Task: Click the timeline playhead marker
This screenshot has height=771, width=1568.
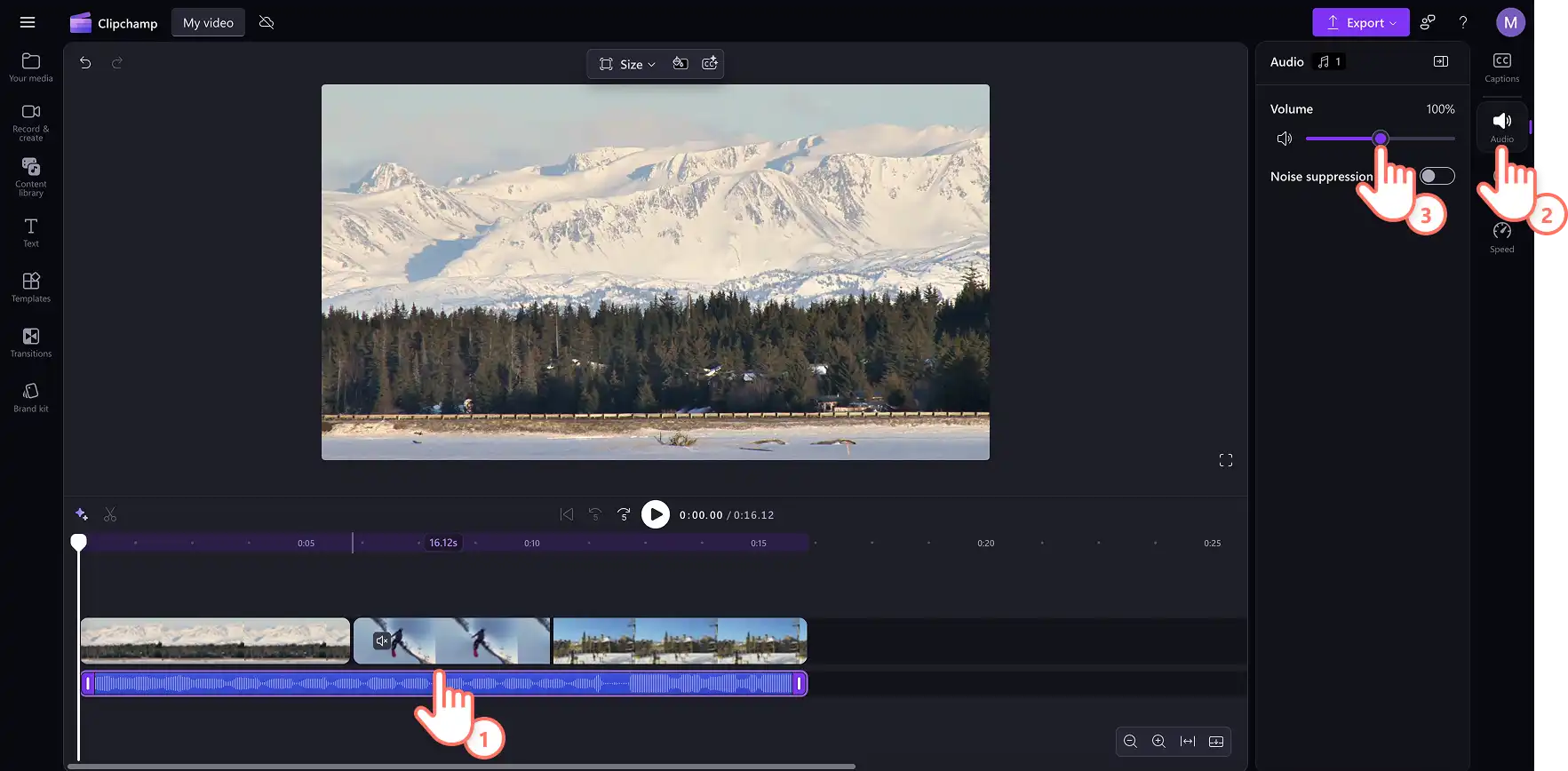Action: [79, 542]
